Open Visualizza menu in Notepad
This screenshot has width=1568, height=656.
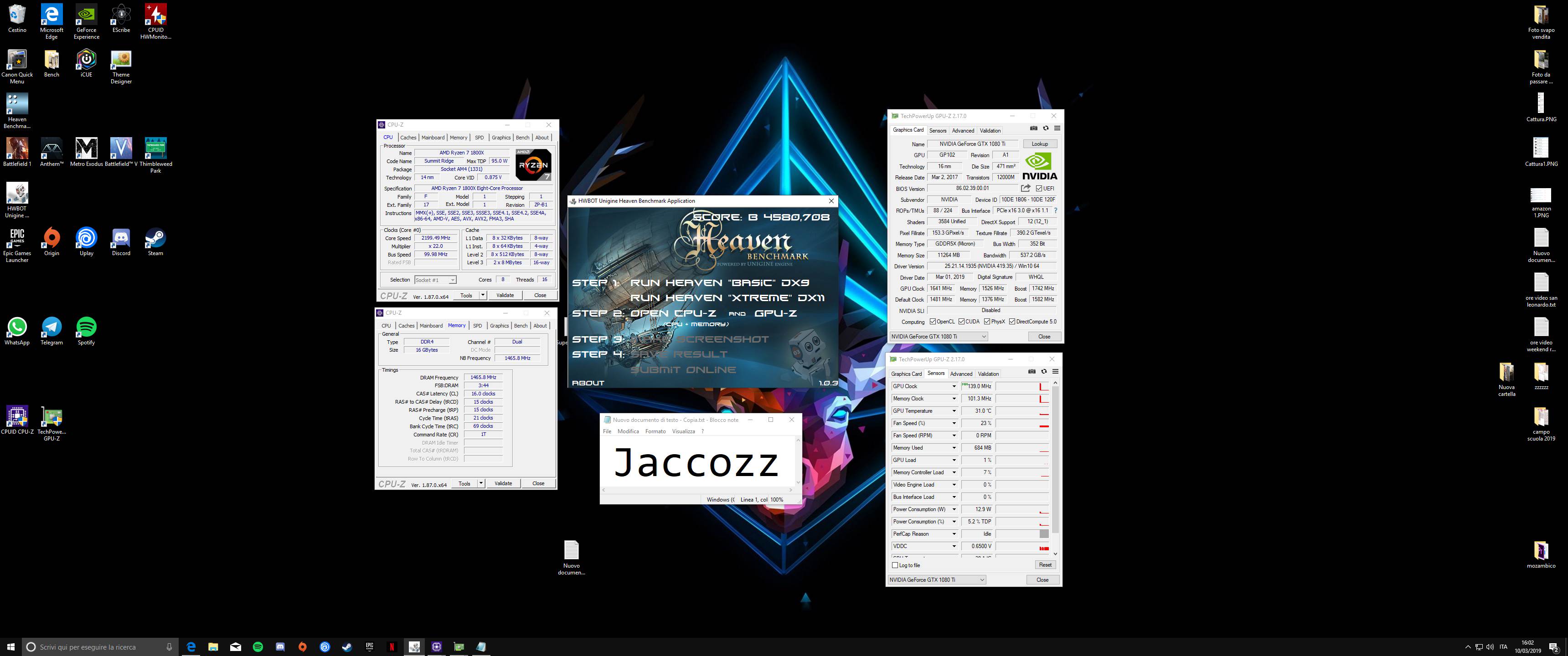pyautogui.click(x=683, y=431)
